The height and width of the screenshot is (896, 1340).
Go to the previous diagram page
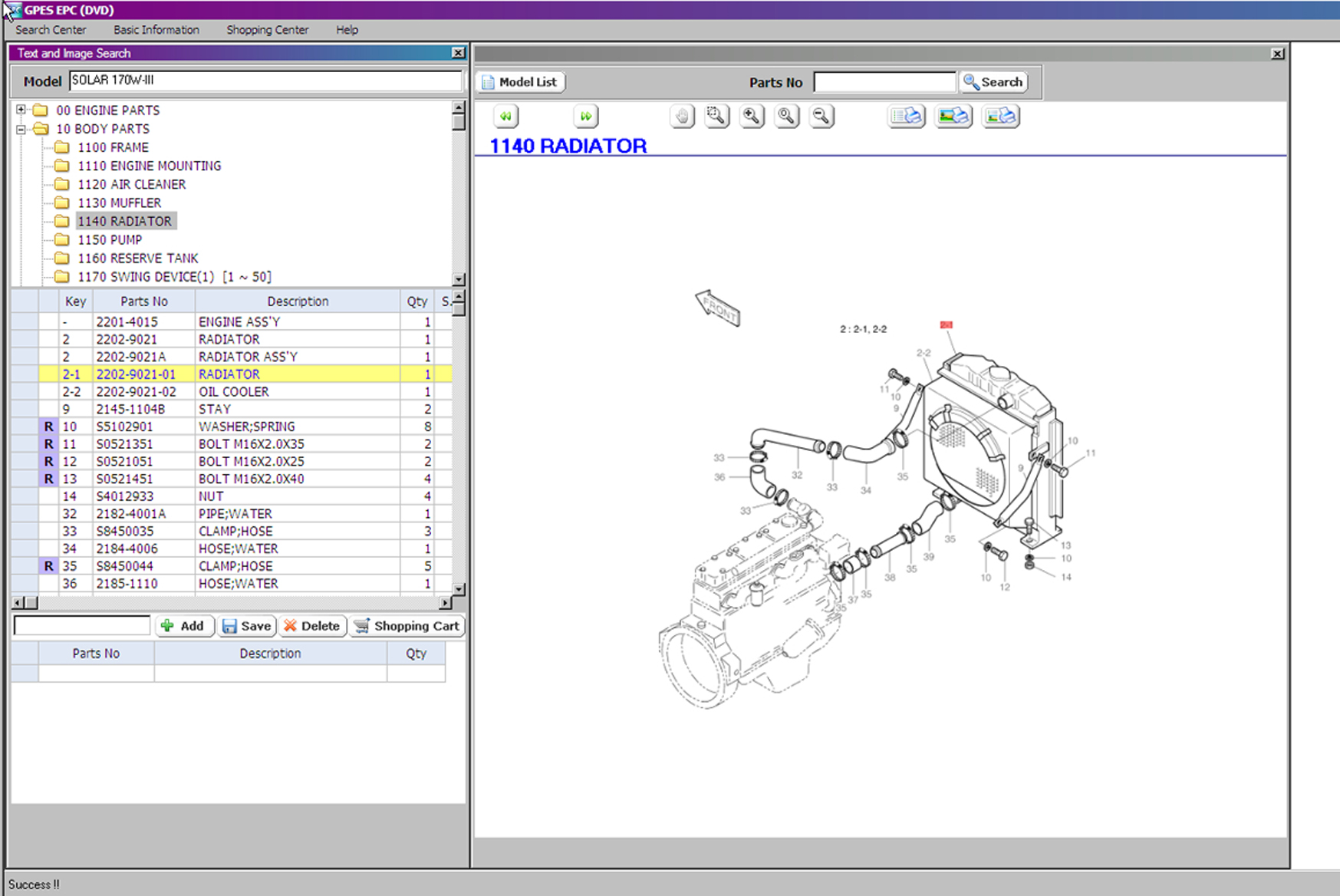[505, 117]
